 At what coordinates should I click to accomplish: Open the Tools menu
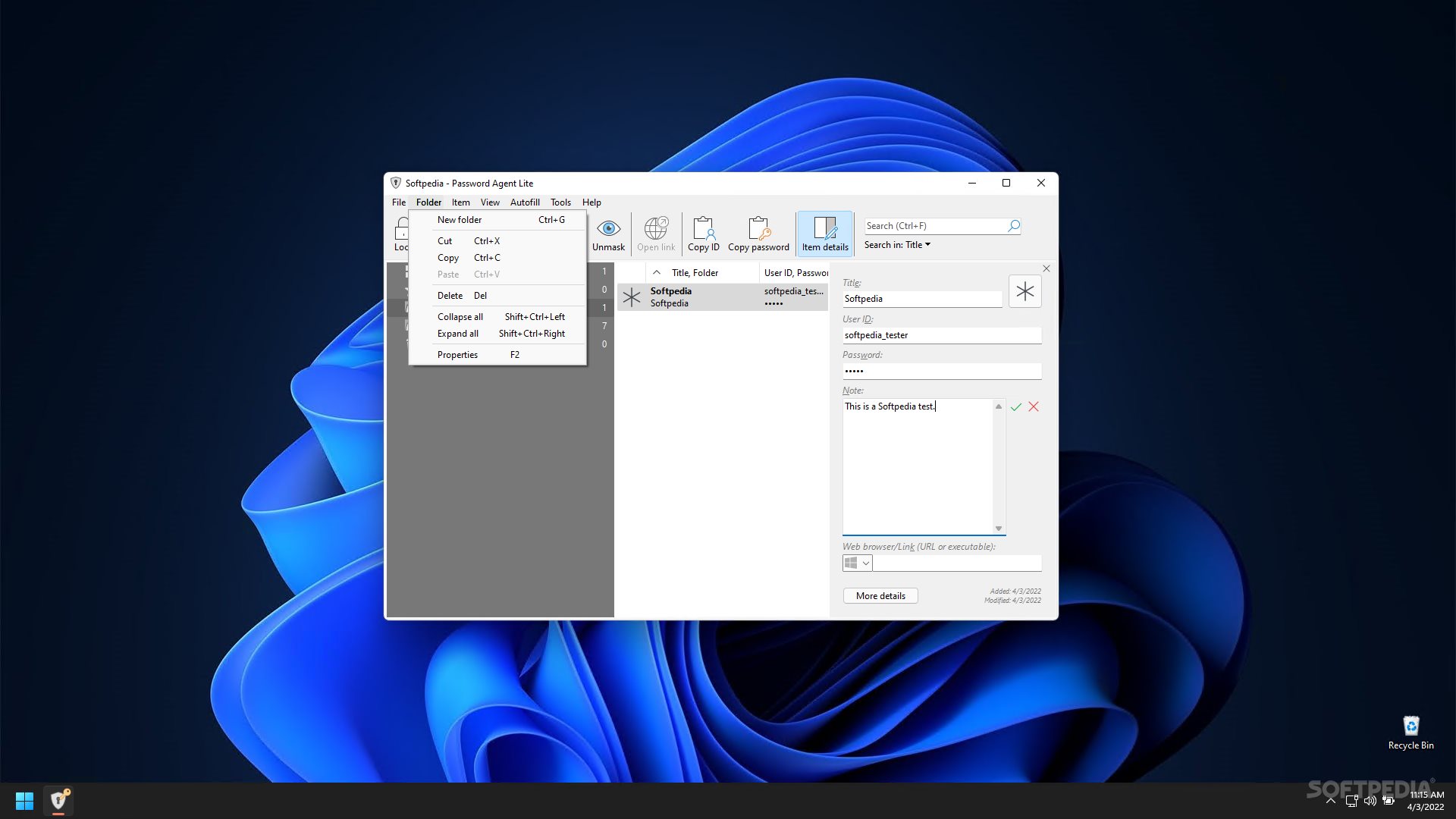point(560,202)
